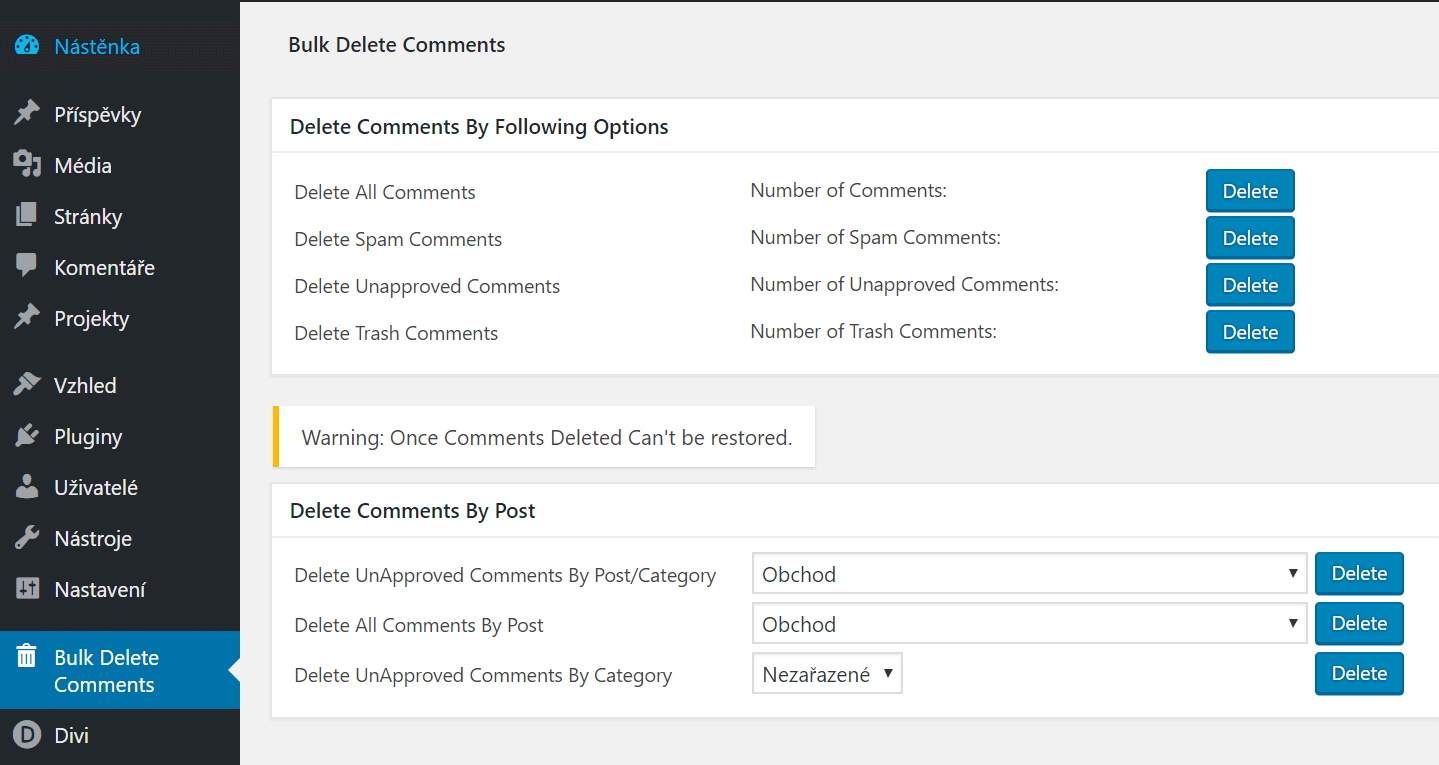The height and width of the screenshot is (765, 1439).
Task: Click the Příspěvky pushpin icon
Action: click(x=27, y=114)
